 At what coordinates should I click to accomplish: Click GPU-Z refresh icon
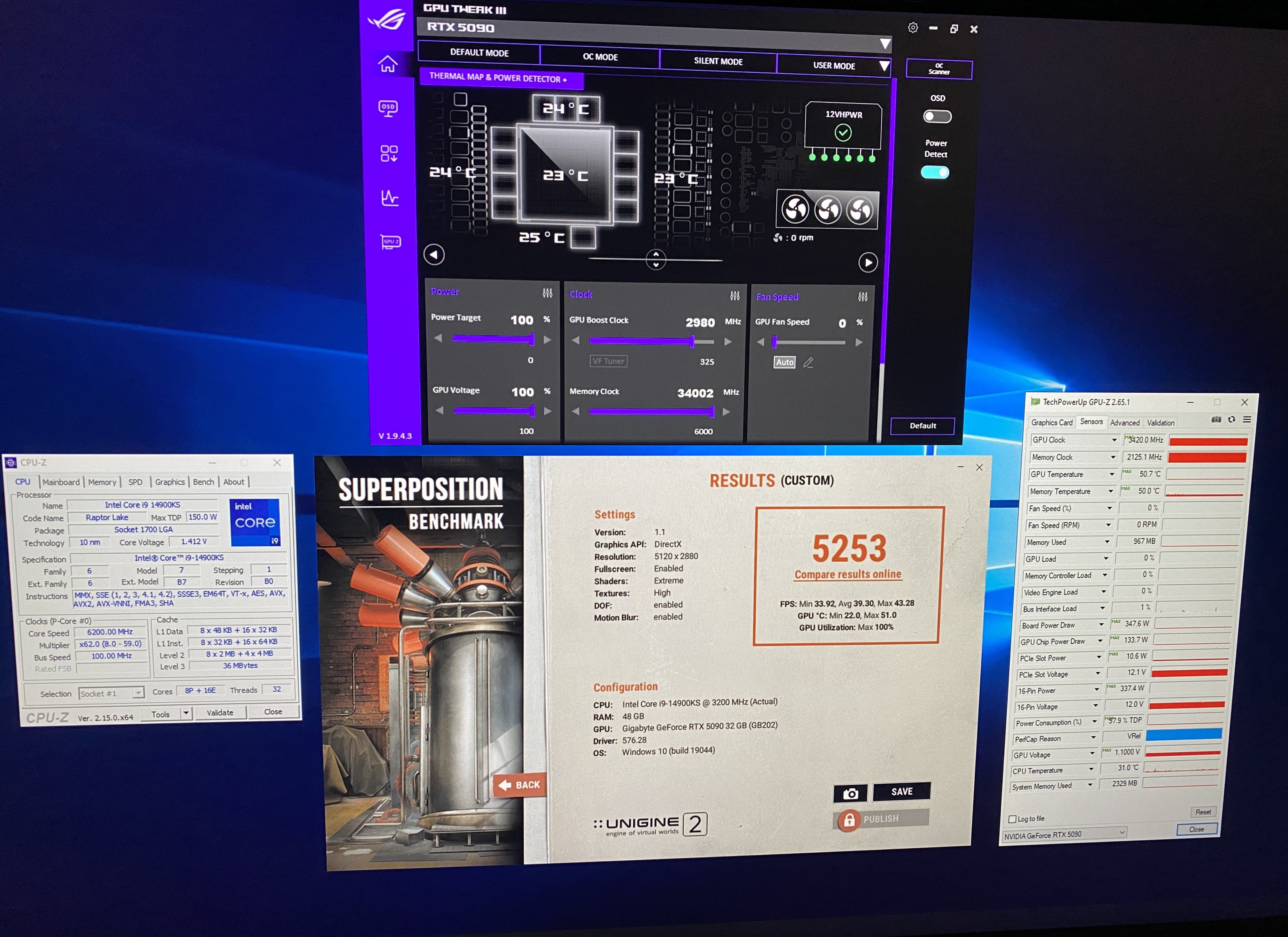1231,420
